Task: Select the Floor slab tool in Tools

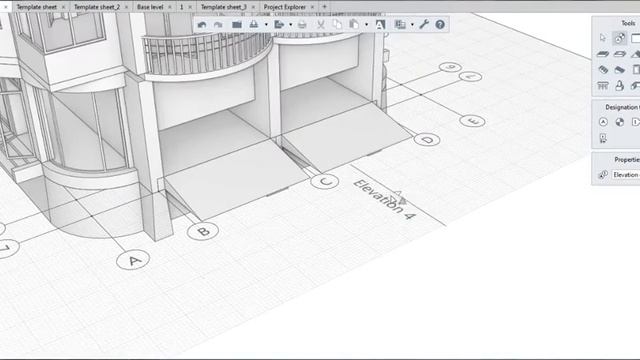Action: click(x=603, y=54)
